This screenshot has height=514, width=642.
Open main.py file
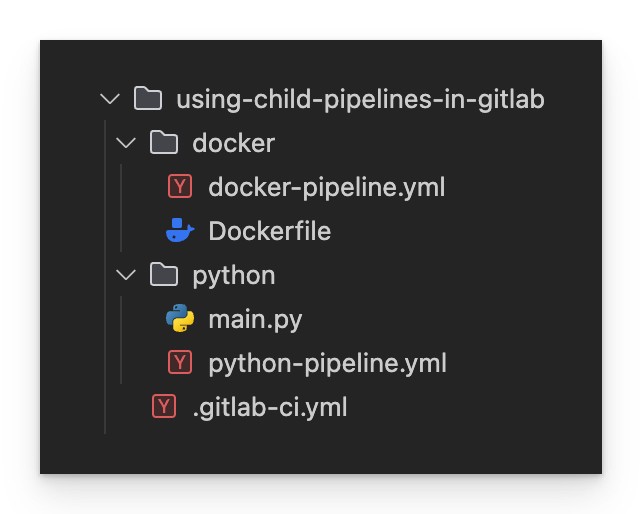click(x=255, y=320)
